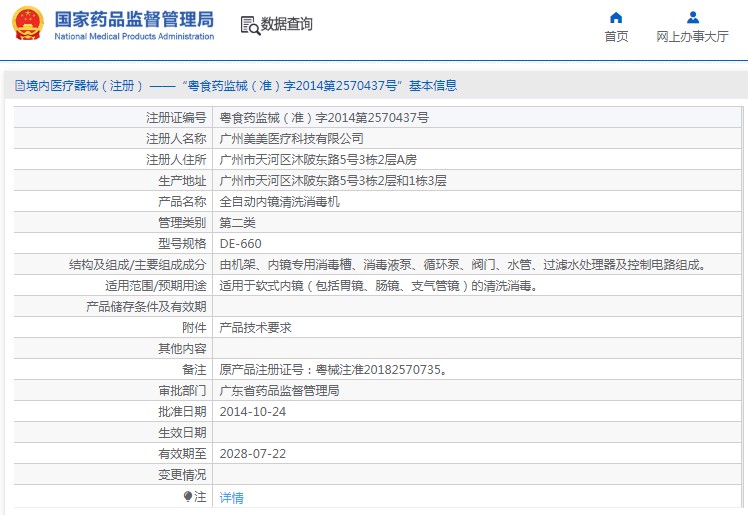Select registration number 粤食药监械（准）字2014第2570437号 value
The width and height of the screenshot is (748, 515).
(324, 118)
